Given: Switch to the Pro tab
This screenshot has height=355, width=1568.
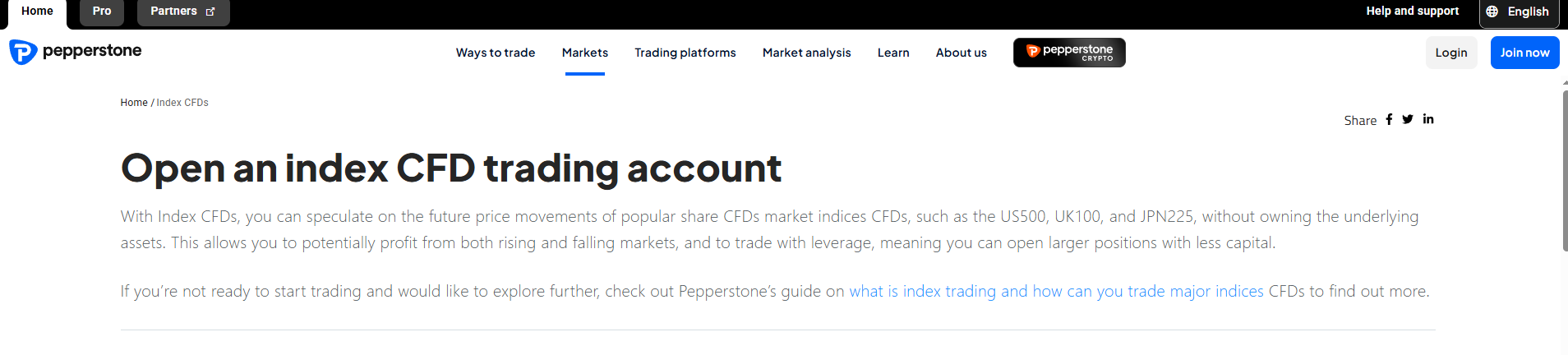Looking at the screenshot, I should (102, 12).
